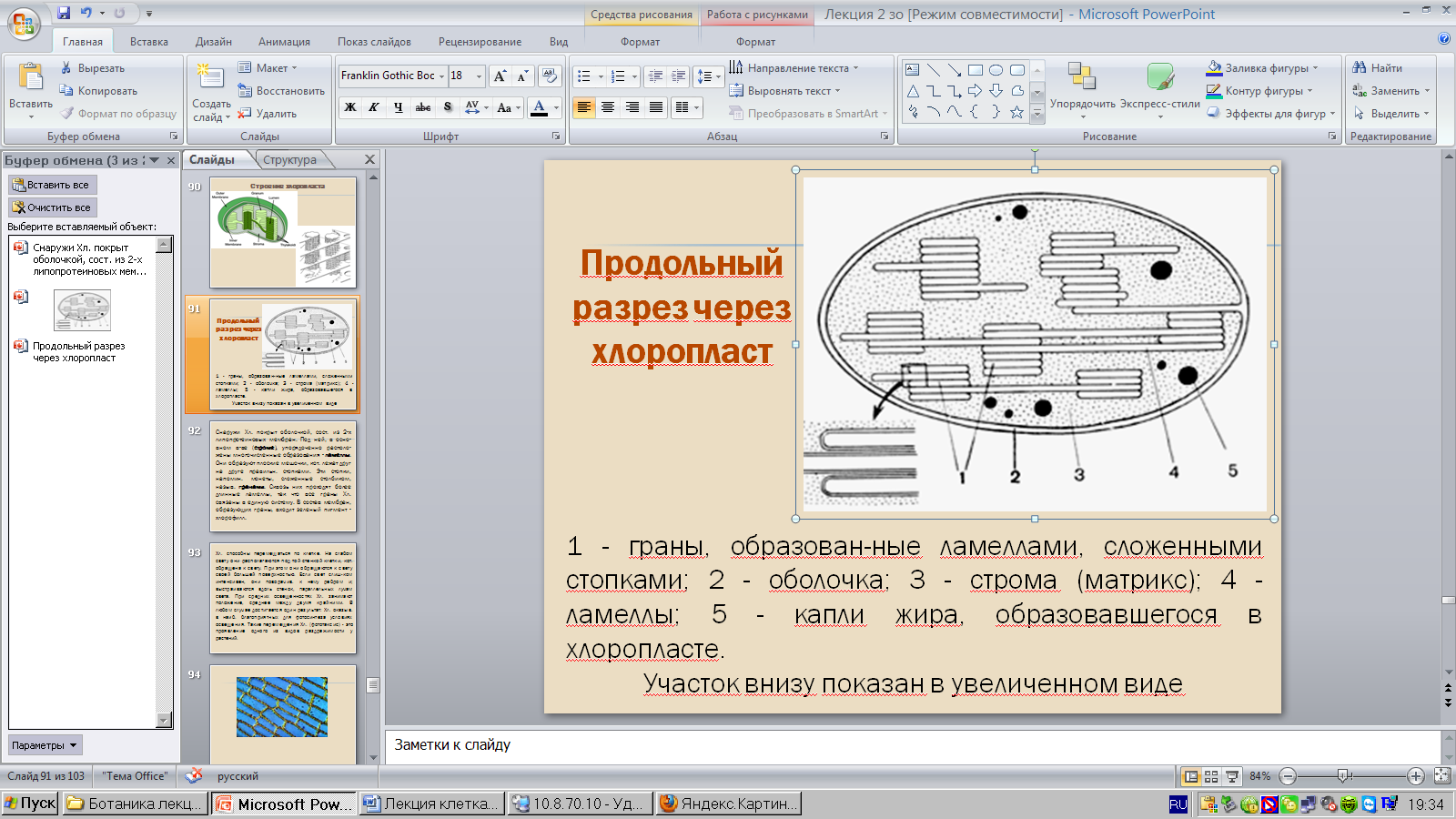This screenshot has height=819, width=1456.
Task: Open Экспресс-стили quick styles
Action: click(1159, 89)
